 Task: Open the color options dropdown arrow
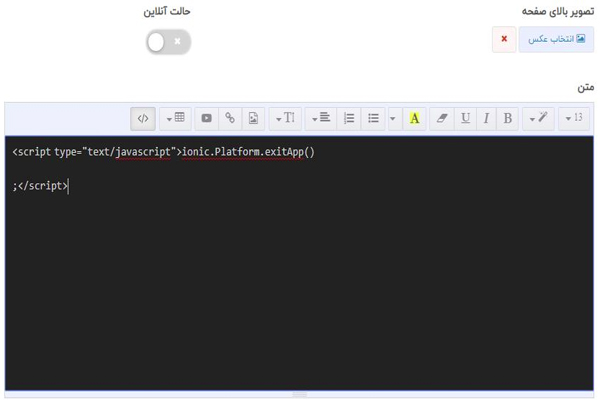(x=393, y=119)
